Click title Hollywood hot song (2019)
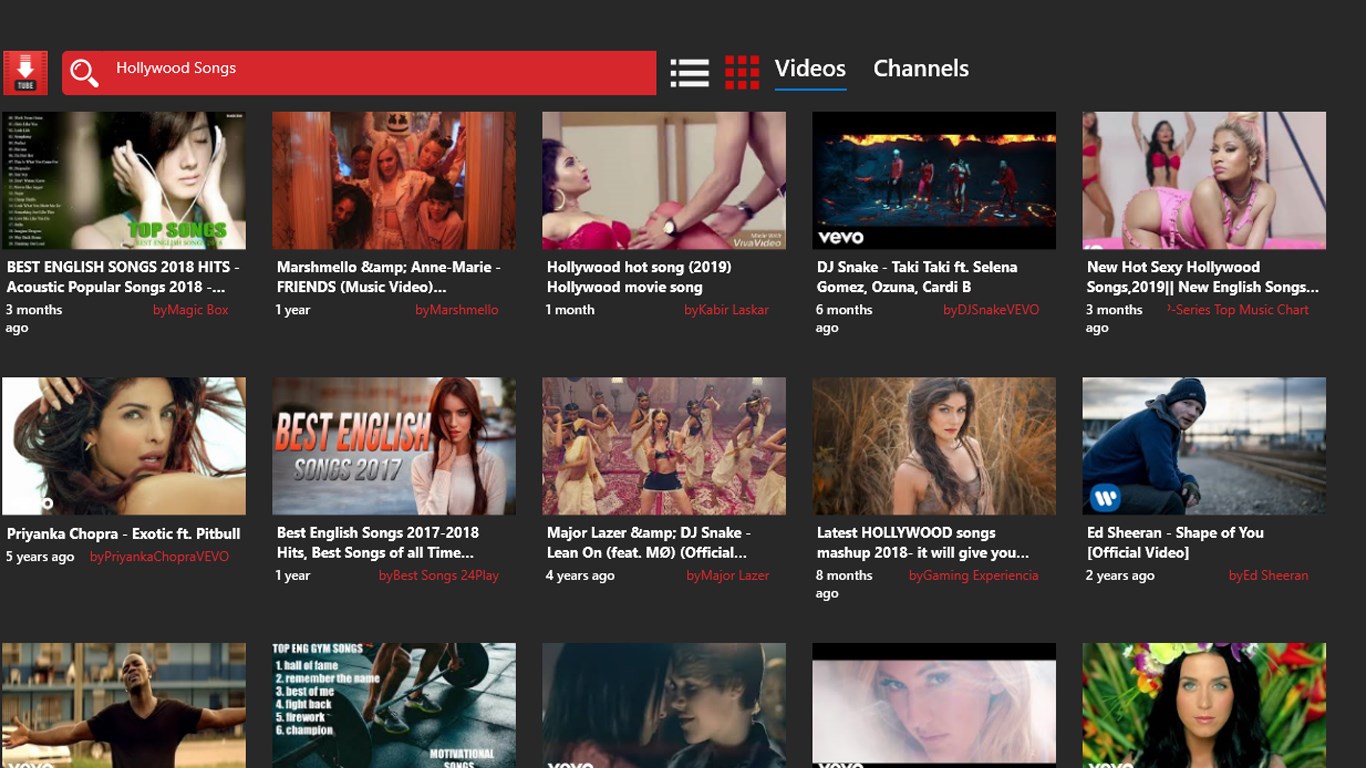 639,277
